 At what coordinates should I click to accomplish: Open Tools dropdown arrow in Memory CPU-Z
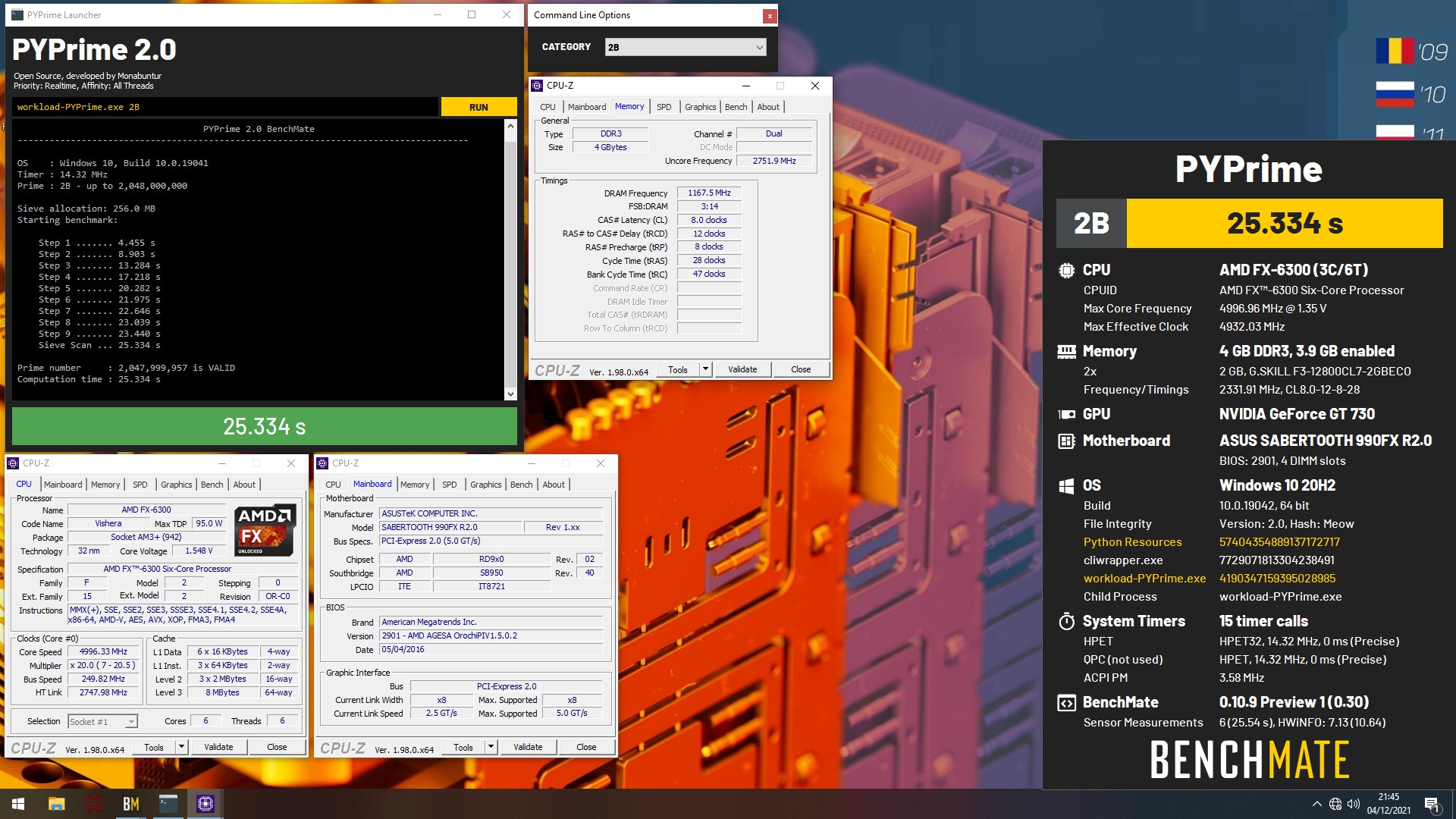(x=705, y=369)
